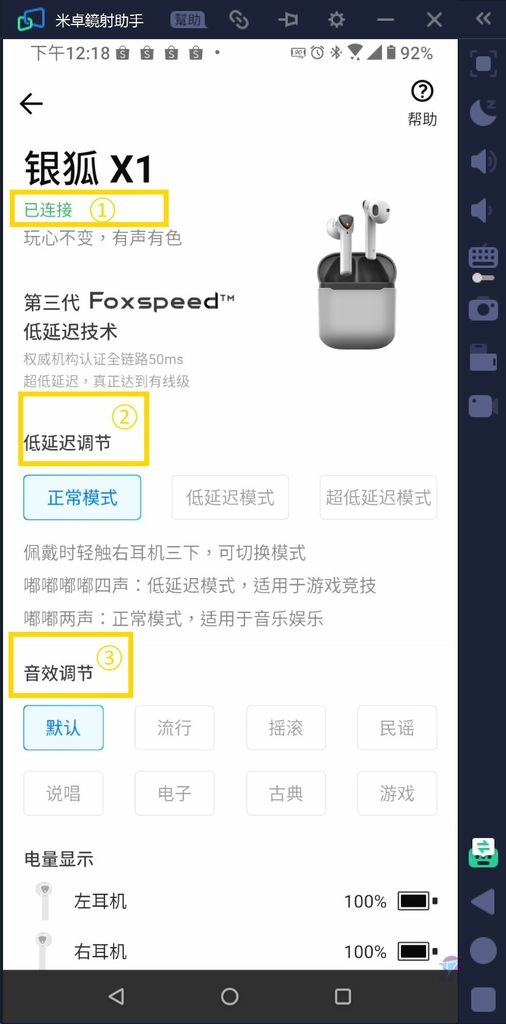The image size is (506, 1024).
Task: Open the link icon in title bar
Action: [x=238, y=20]
